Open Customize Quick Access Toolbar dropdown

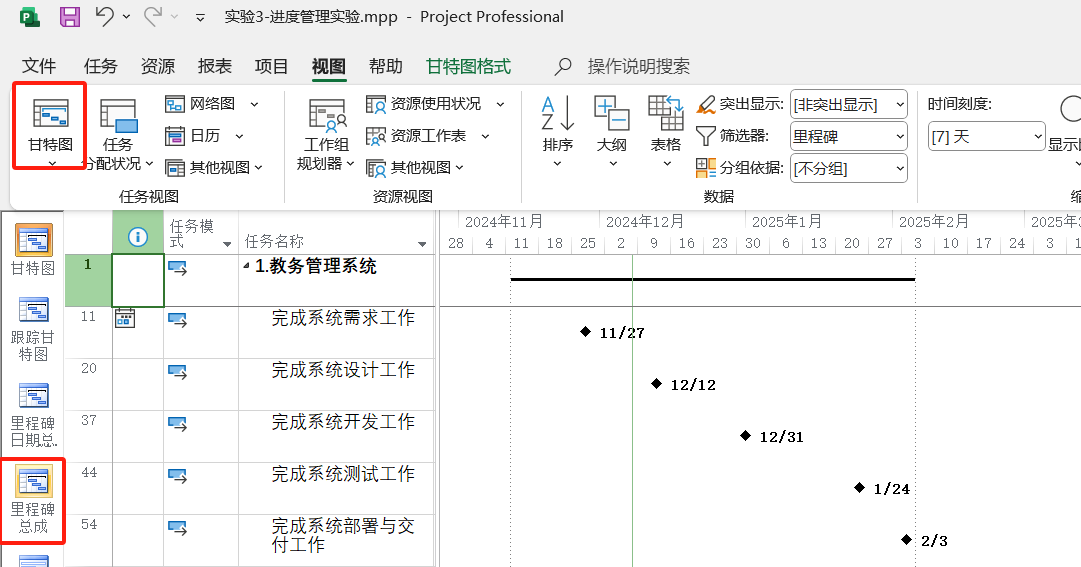click(x=200, y=17)
